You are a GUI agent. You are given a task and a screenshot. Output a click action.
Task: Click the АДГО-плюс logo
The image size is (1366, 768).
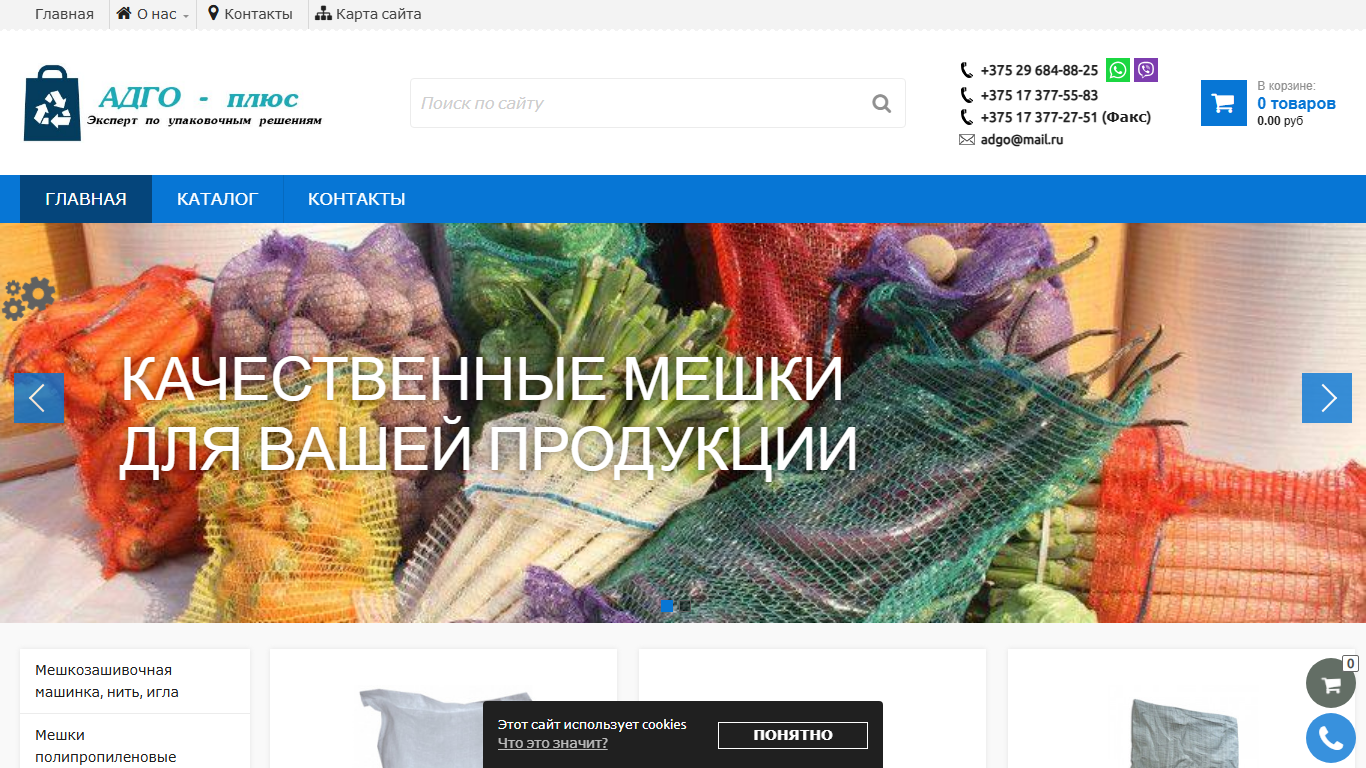pyautogui.click(x=172, y=103)
